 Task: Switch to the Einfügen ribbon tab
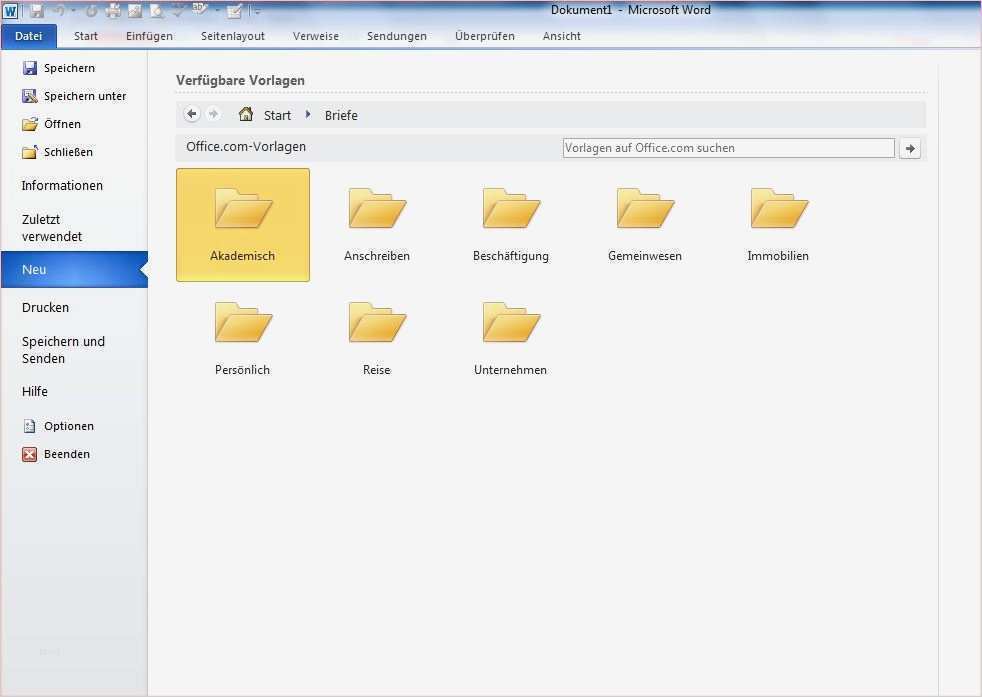149,36
